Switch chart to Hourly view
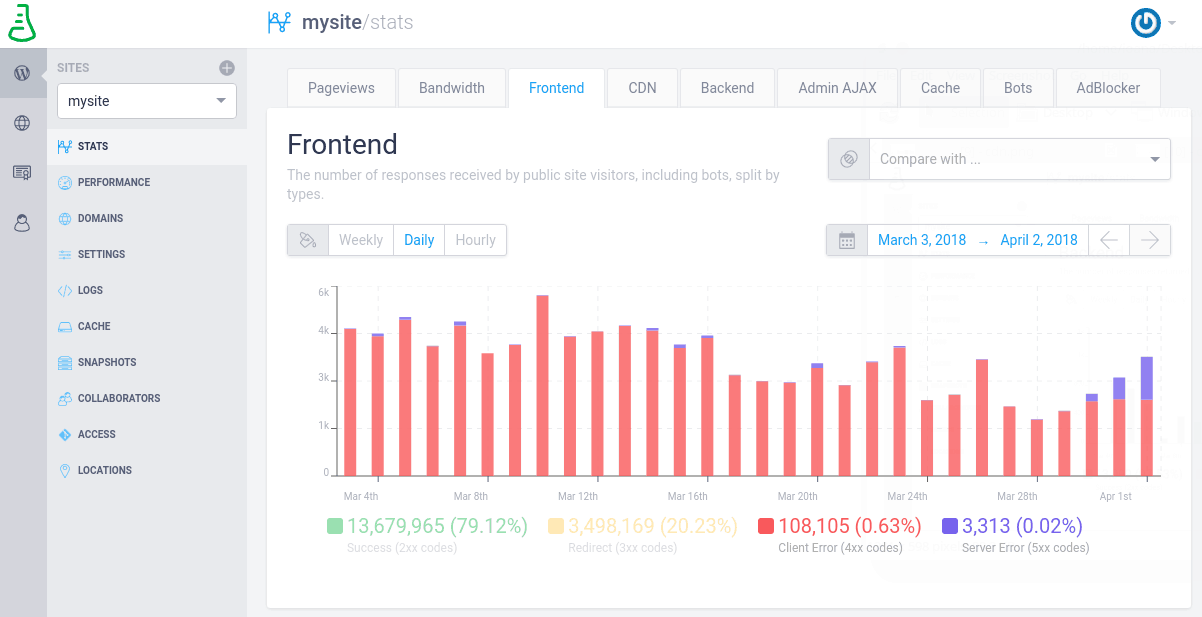The image size is (1202, 617). tap(475, 240)
